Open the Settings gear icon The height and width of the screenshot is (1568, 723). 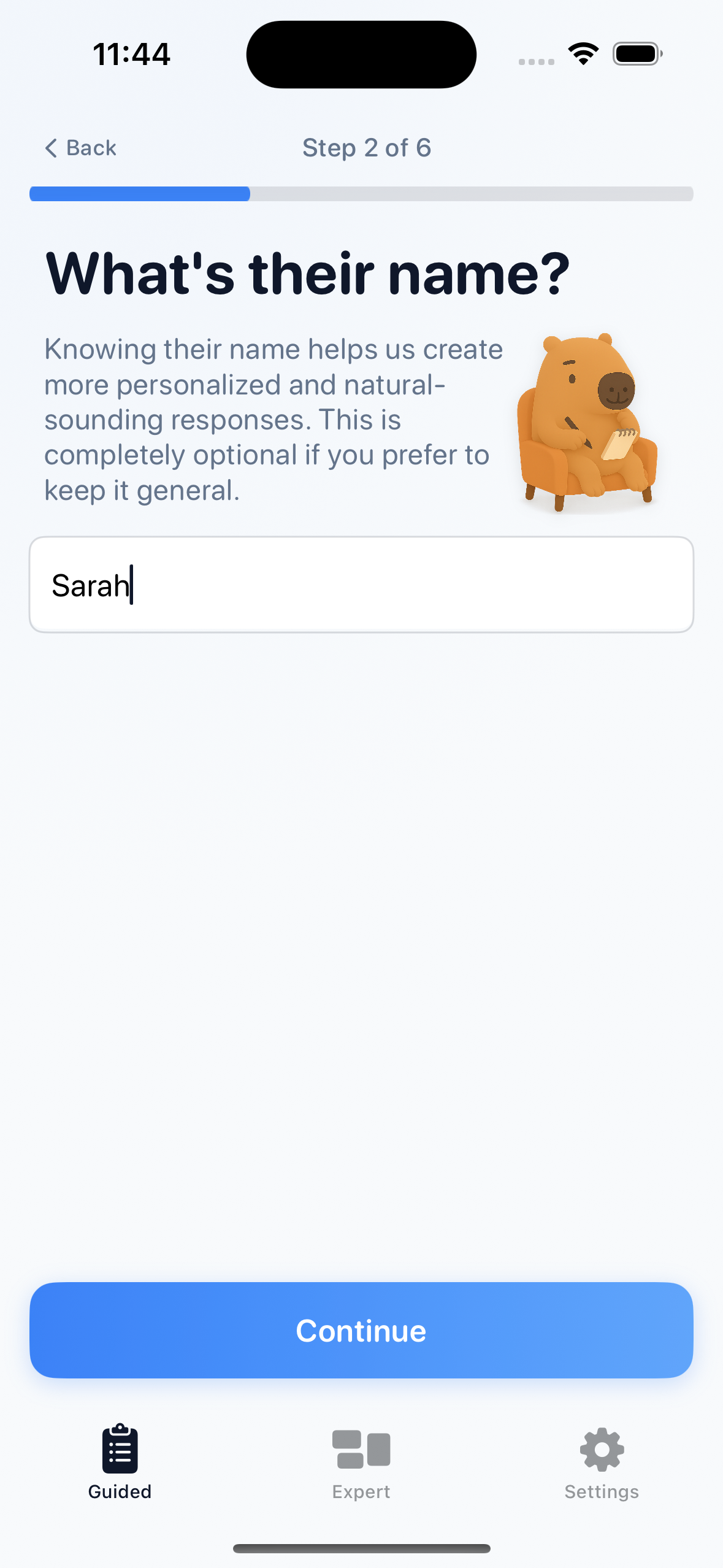click(x=602, y=1449)
